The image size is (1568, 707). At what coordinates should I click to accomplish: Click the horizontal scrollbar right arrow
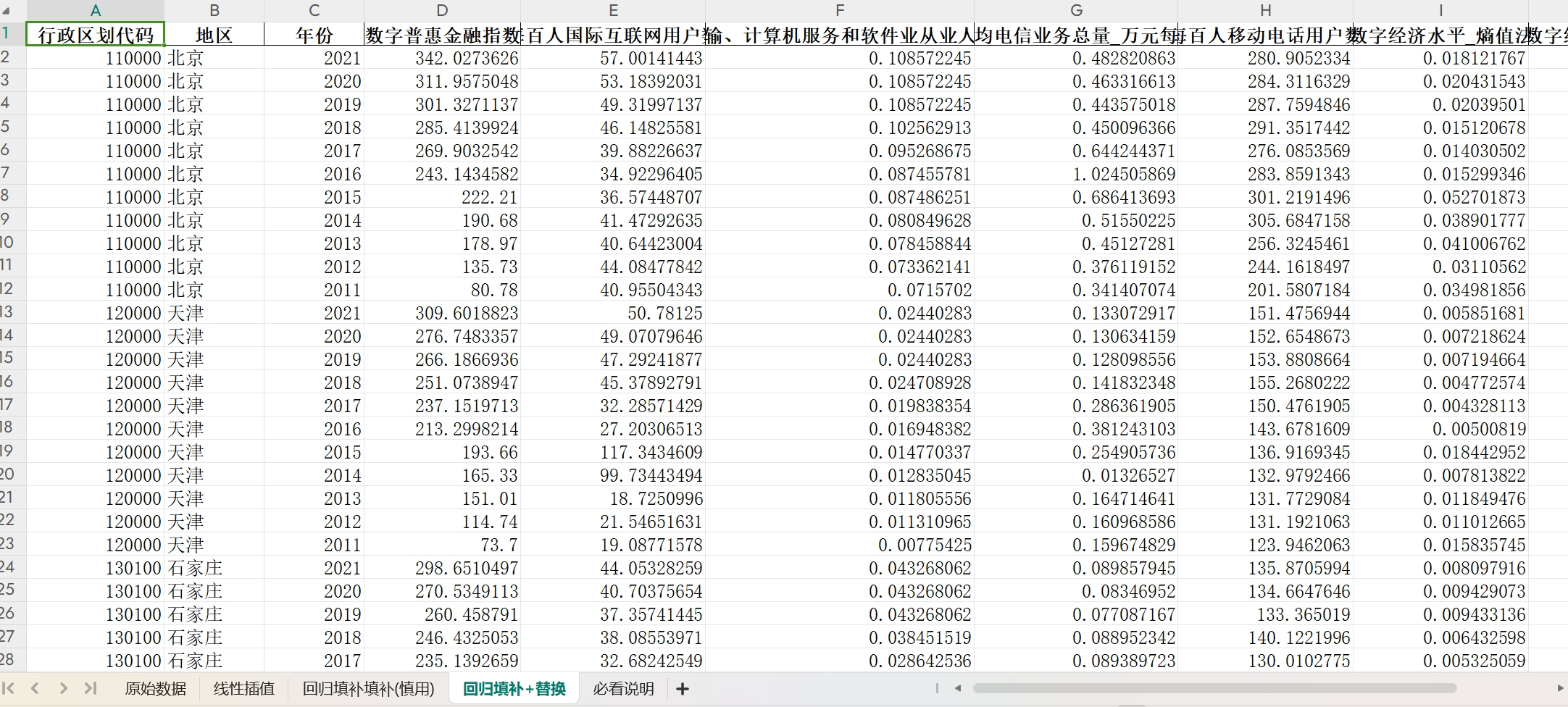[x=1560, y=688]
